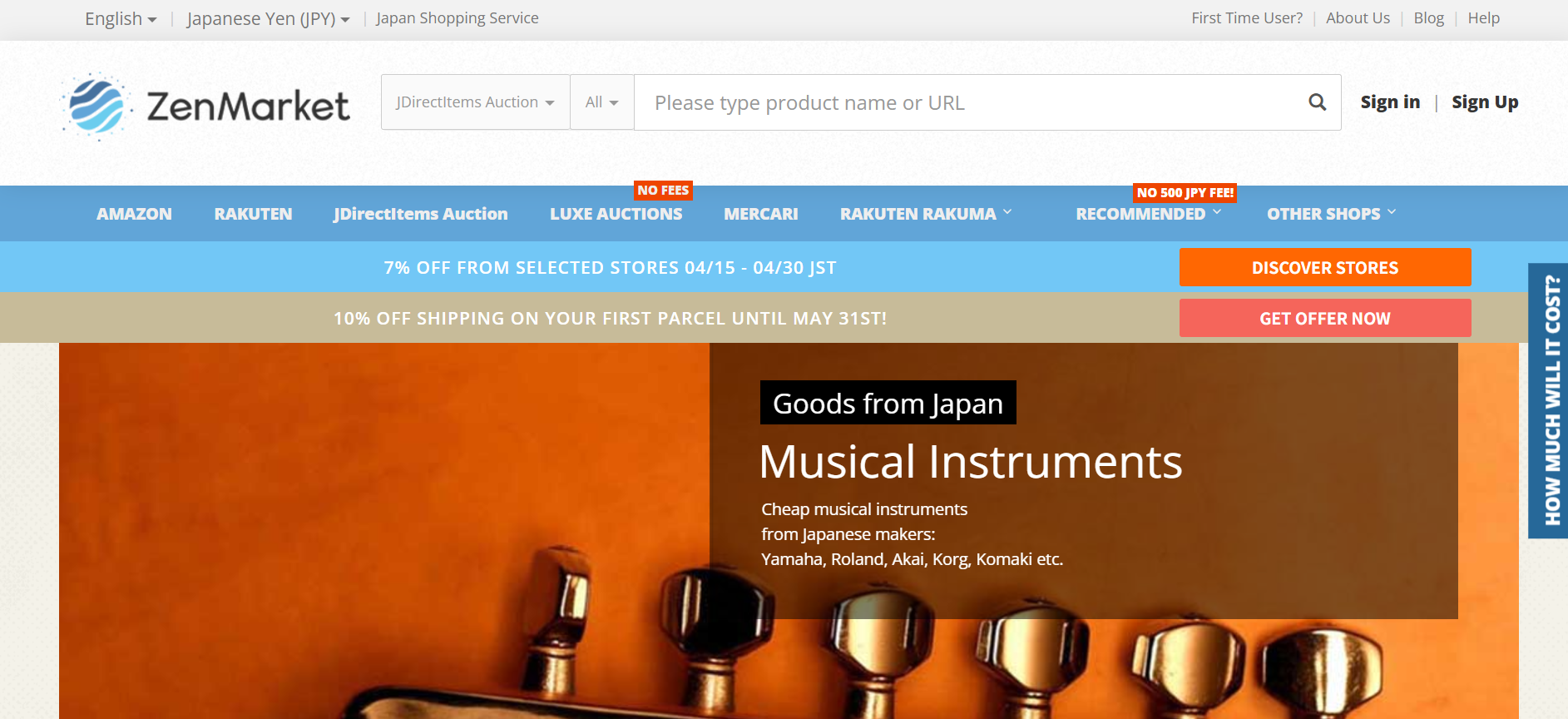The image size is (1568, 719).
Task: Open the First Time User? link
Action: 1247,18
